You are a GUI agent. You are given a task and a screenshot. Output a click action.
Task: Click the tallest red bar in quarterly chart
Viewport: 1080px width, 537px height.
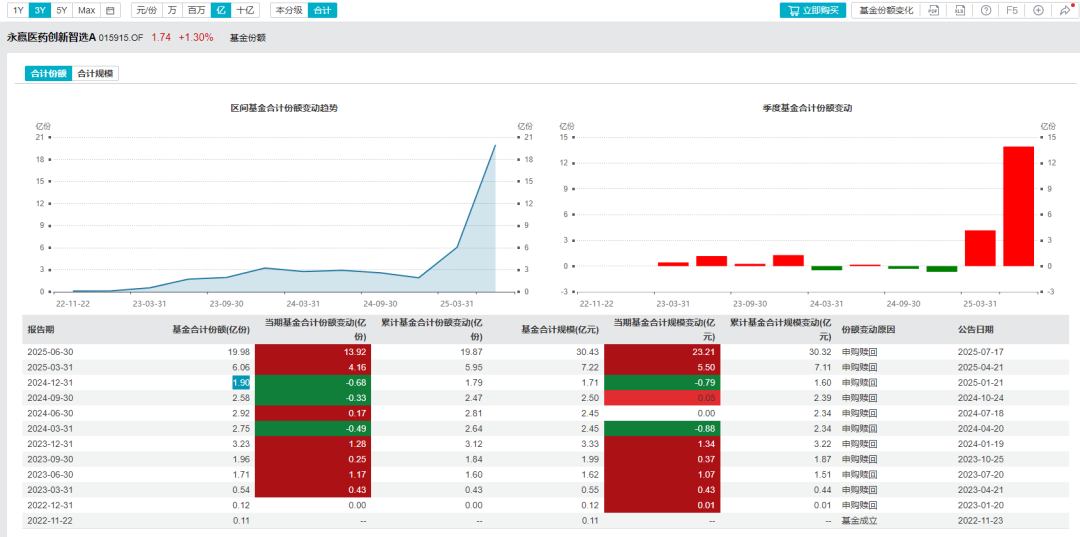click(1018, 206)
